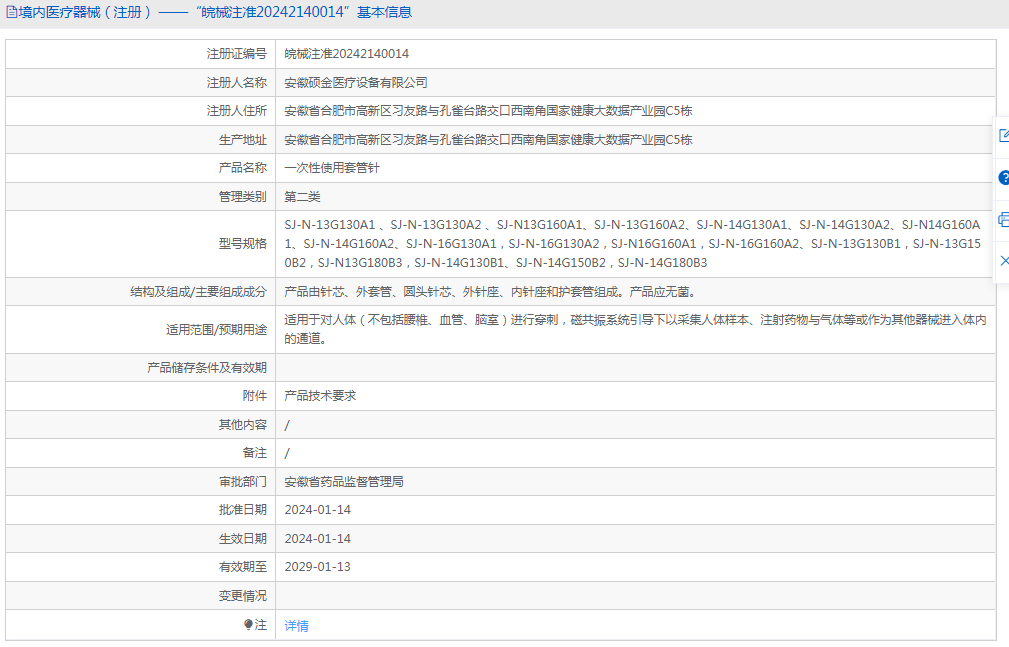The width and height of the screenshot is (1009, 647).
Task: Click the 适用范围/预期用途 label
Action: (216, 330)
